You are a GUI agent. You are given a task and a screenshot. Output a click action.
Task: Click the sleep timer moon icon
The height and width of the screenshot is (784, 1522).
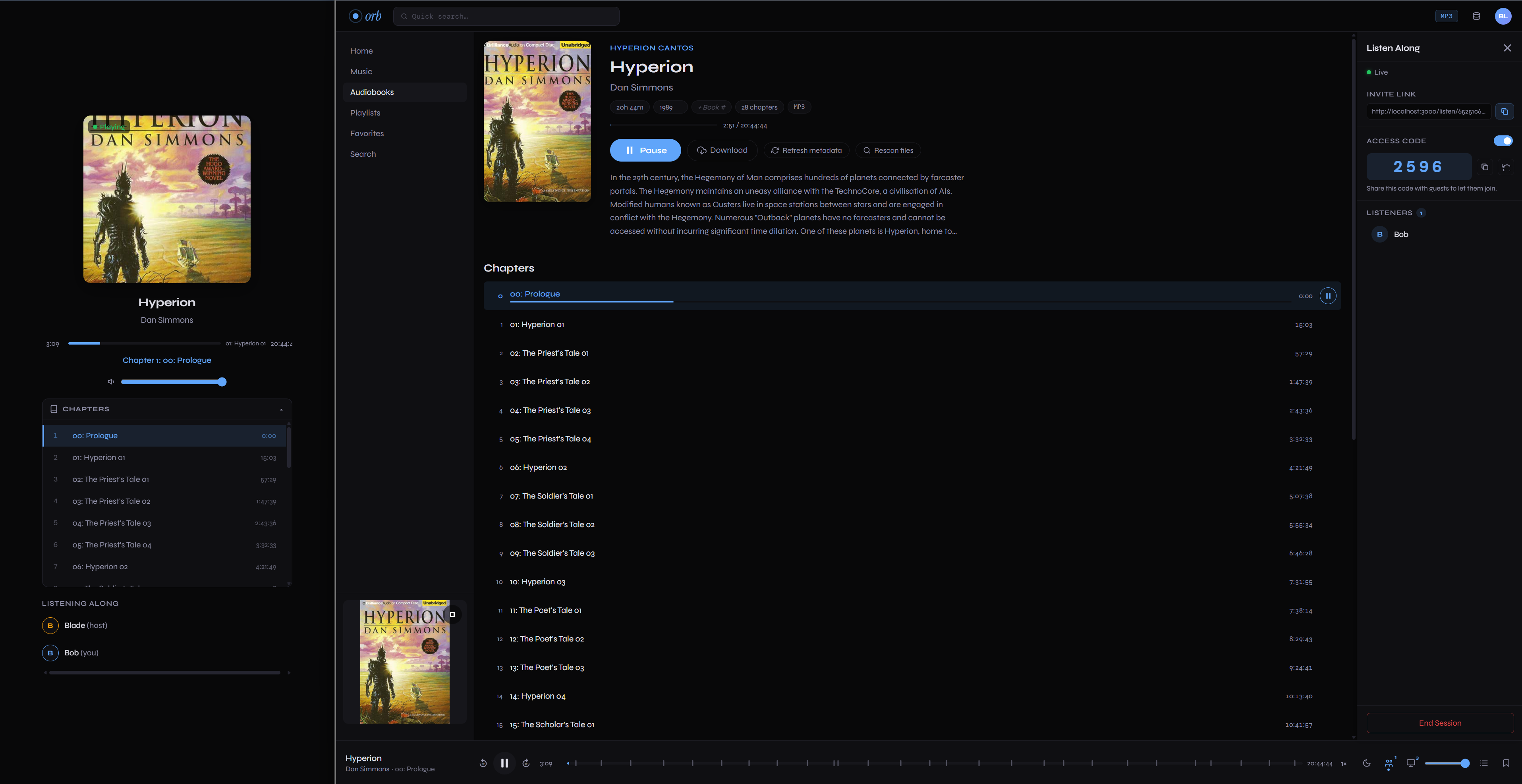click(1366, 763)
